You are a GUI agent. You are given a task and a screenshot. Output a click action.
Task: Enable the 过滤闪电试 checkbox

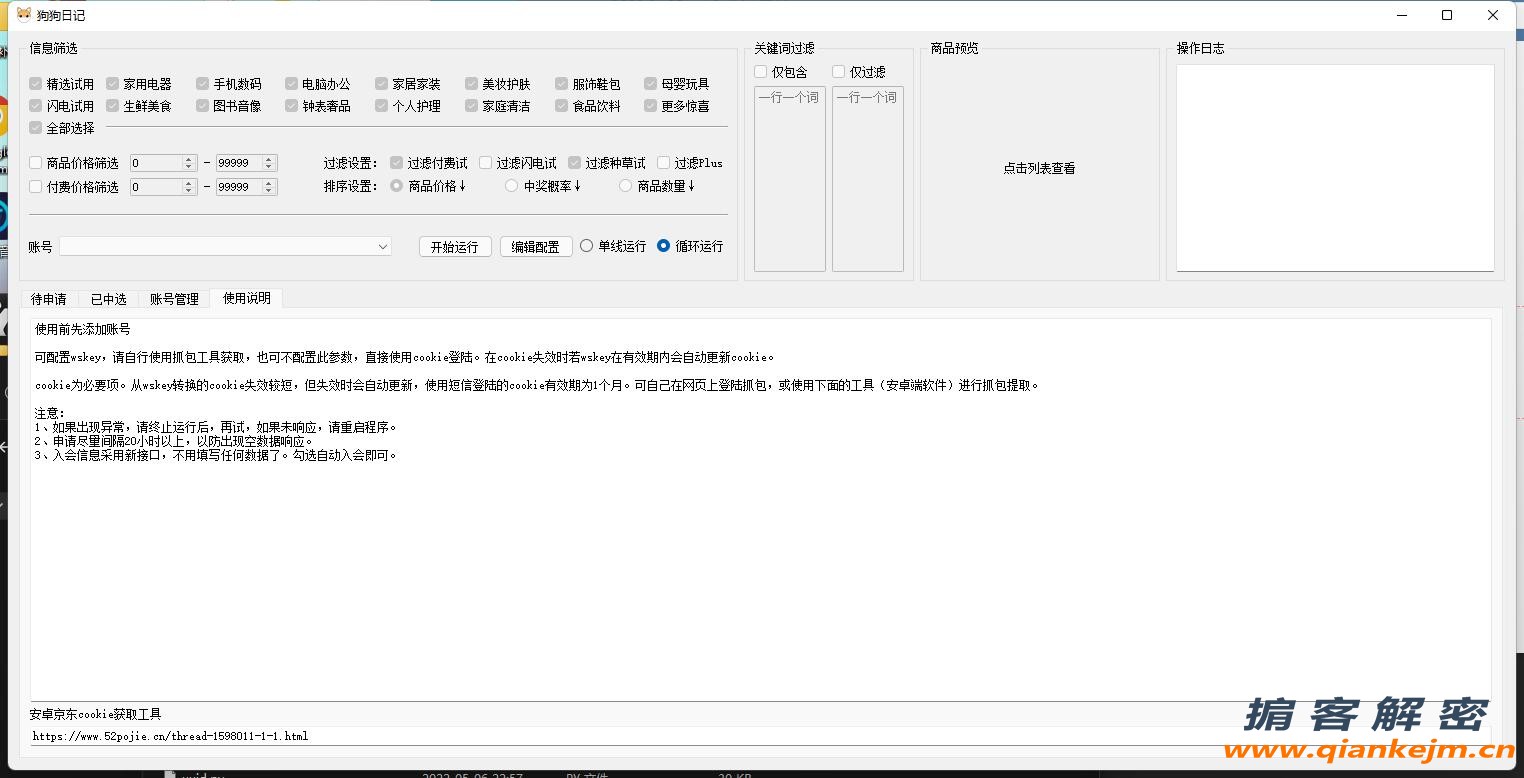485,163
